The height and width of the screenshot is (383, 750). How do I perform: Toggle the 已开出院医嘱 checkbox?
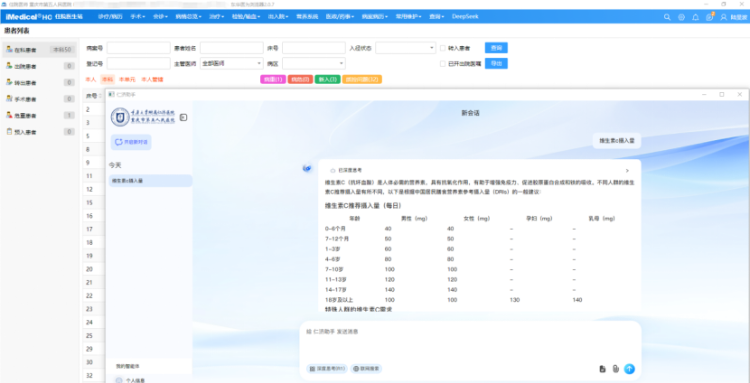point(443,63)
